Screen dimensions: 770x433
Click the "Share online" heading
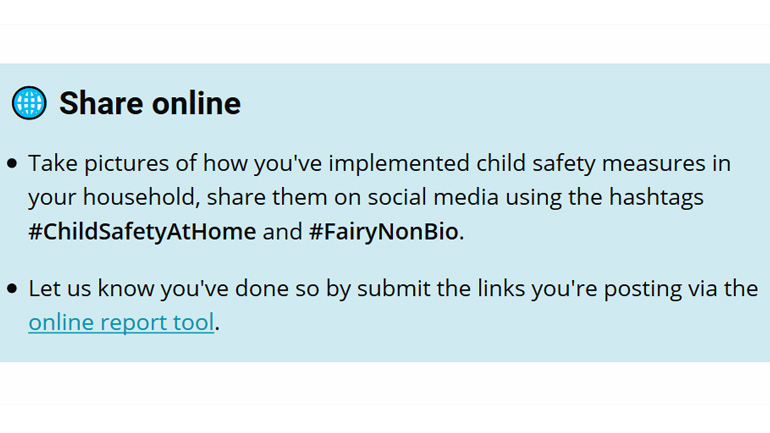pyautogui.click(x=150, y=103)
